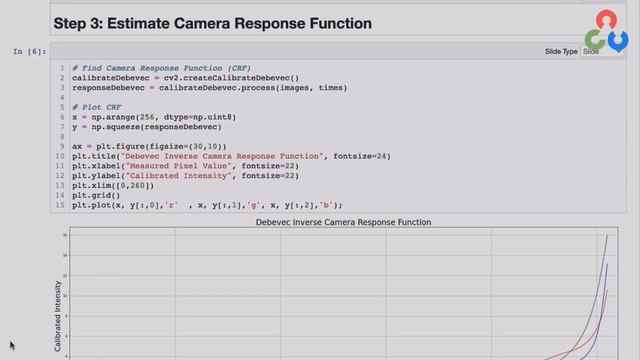The image size is (640, 360).
Task: Click the plt.title code line
Action: [231, 156]
